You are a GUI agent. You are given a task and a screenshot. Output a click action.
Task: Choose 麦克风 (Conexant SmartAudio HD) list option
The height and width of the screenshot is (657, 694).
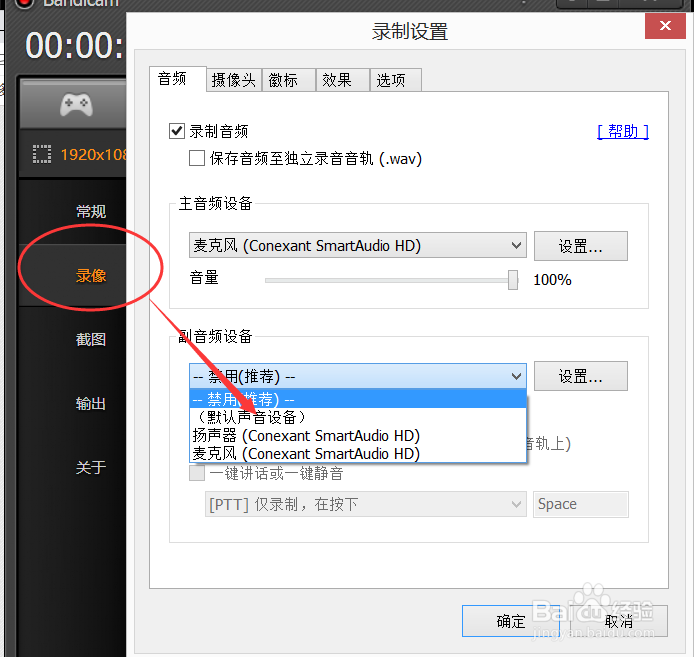(358, 454)
